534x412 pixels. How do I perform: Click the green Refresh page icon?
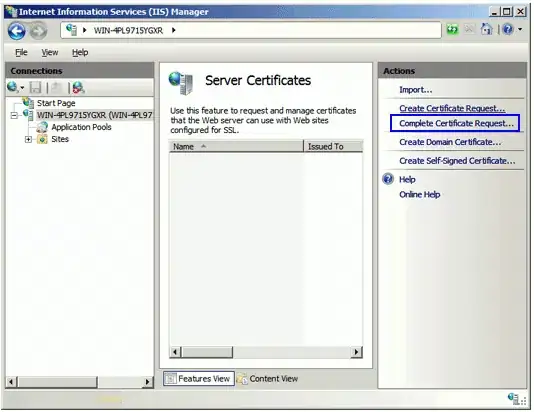[x=452, y=30]
